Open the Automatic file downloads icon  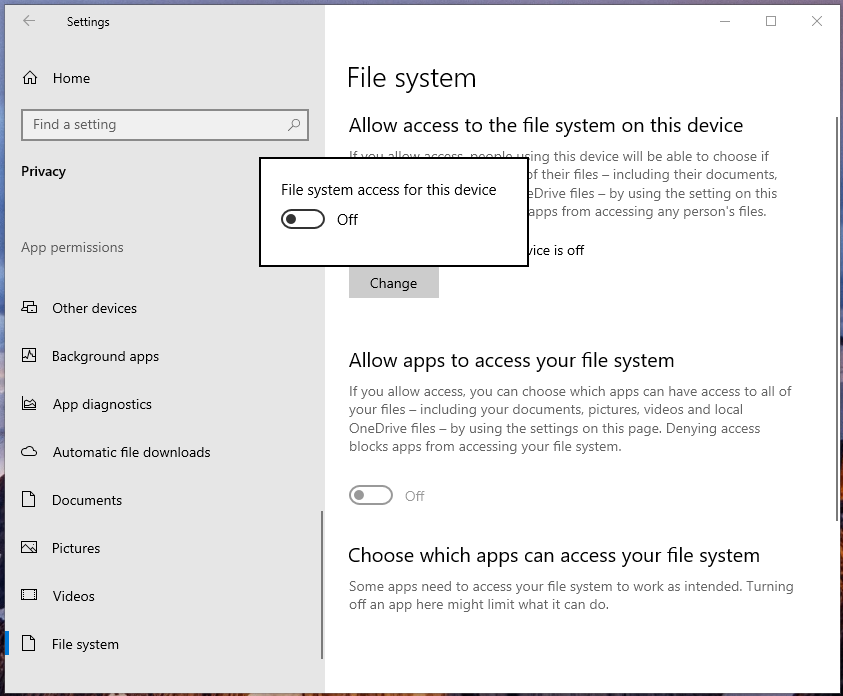(x=30, y=452)
